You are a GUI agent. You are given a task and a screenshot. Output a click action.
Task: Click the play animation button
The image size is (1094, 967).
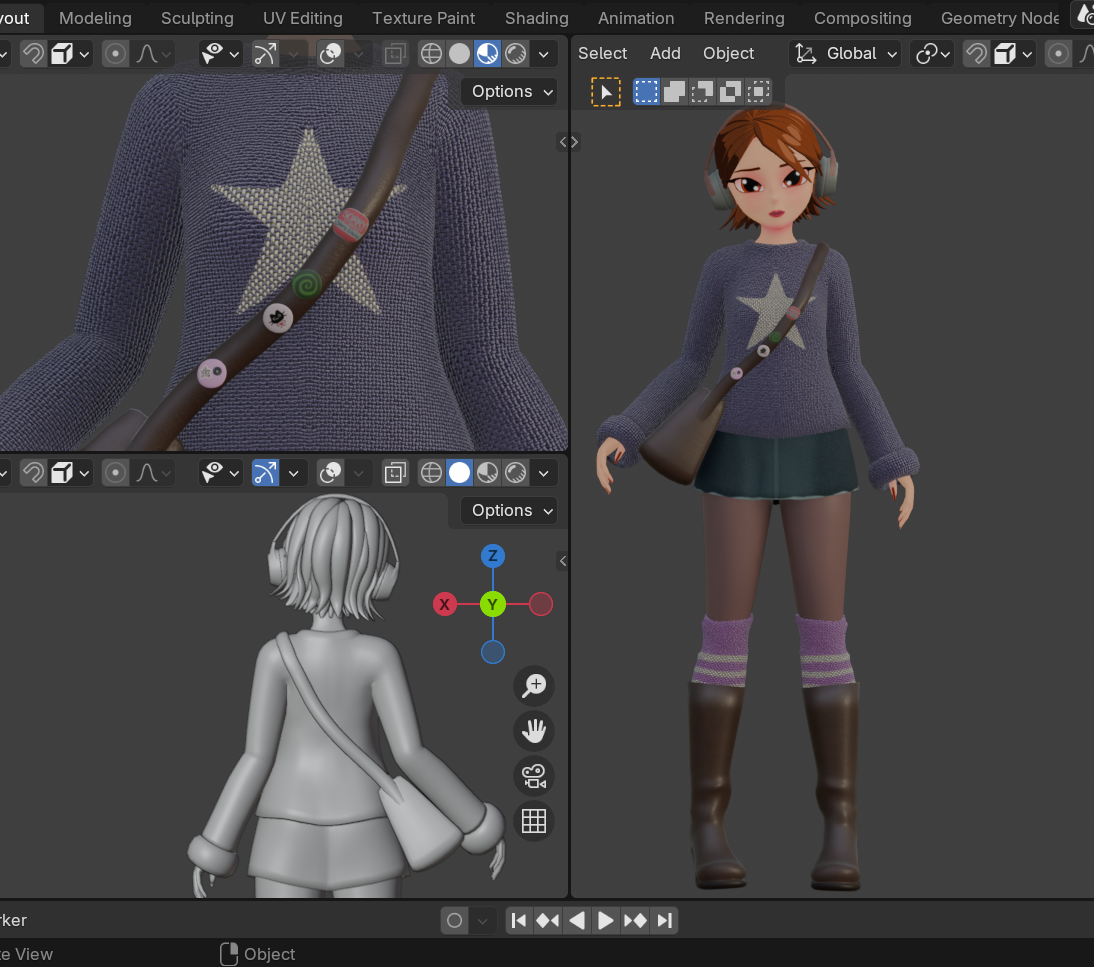(606, 921)
